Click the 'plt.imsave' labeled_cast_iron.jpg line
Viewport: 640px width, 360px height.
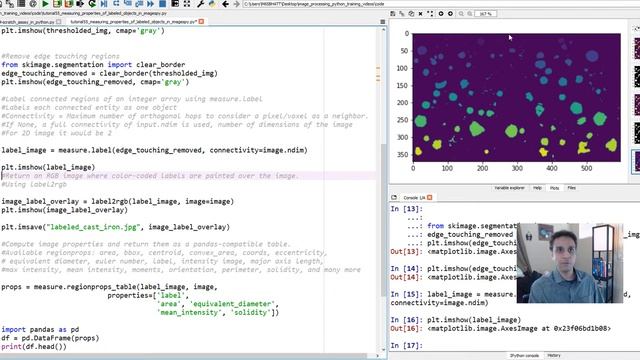[x=115, y=227]
